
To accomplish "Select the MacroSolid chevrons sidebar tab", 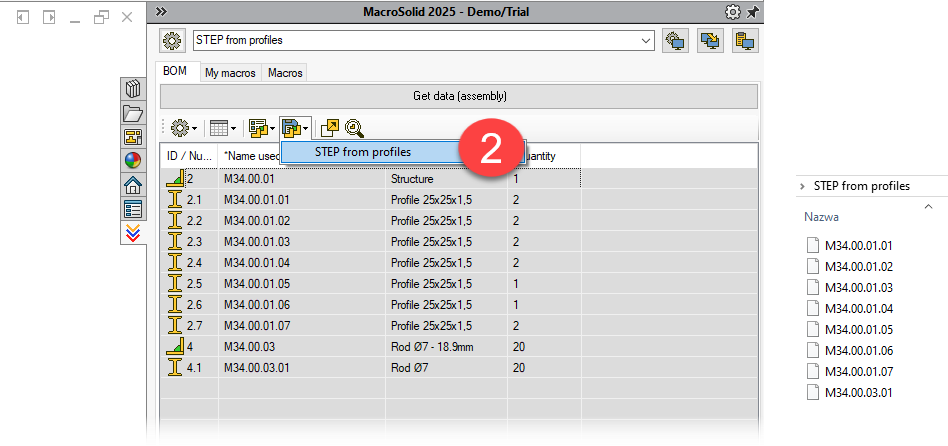I will tap(133, 233).
